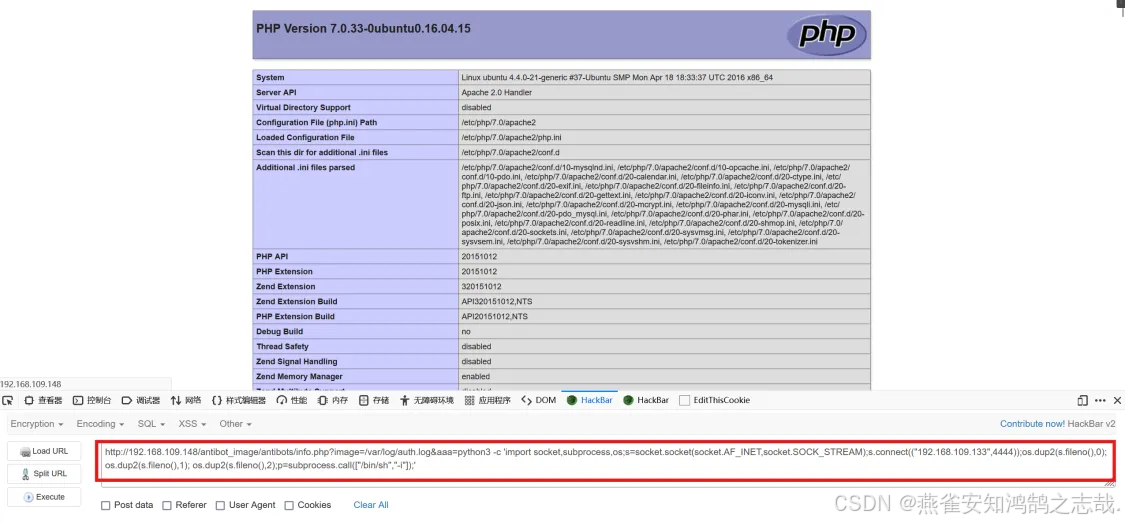Viewport: 1125px width, 523px height.
Task: Select the Server API label cell
Action: tap(276, 93)
